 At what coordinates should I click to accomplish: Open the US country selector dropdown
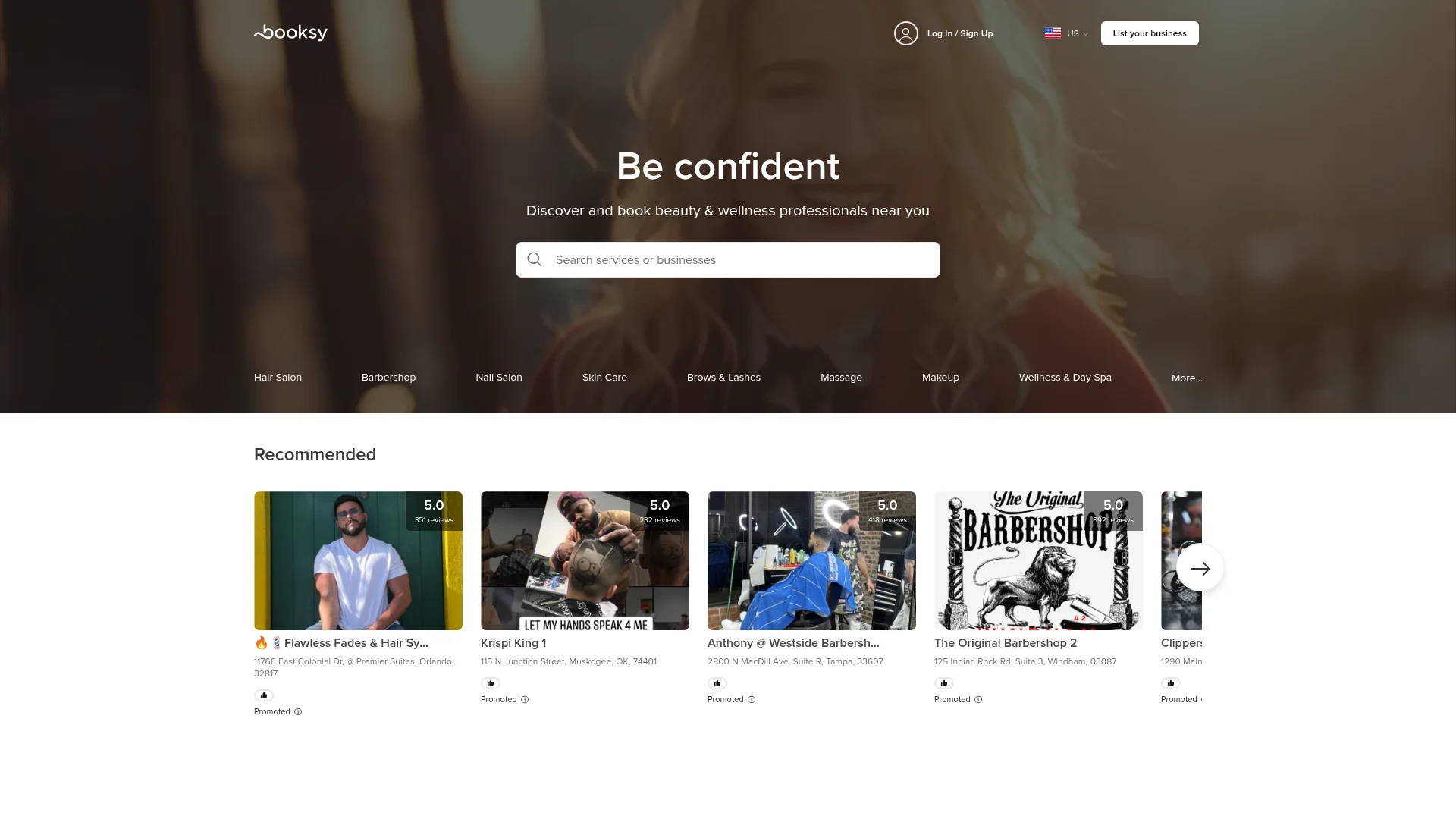(x=1067, y=33)
